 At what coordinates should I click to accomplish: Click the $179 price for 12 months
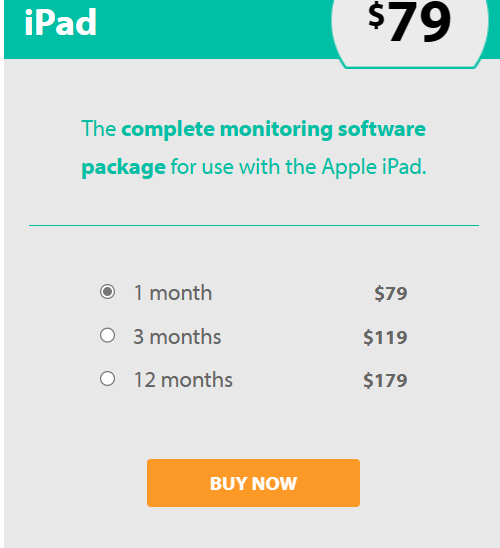pyautogui.click(x=385, y=380)
